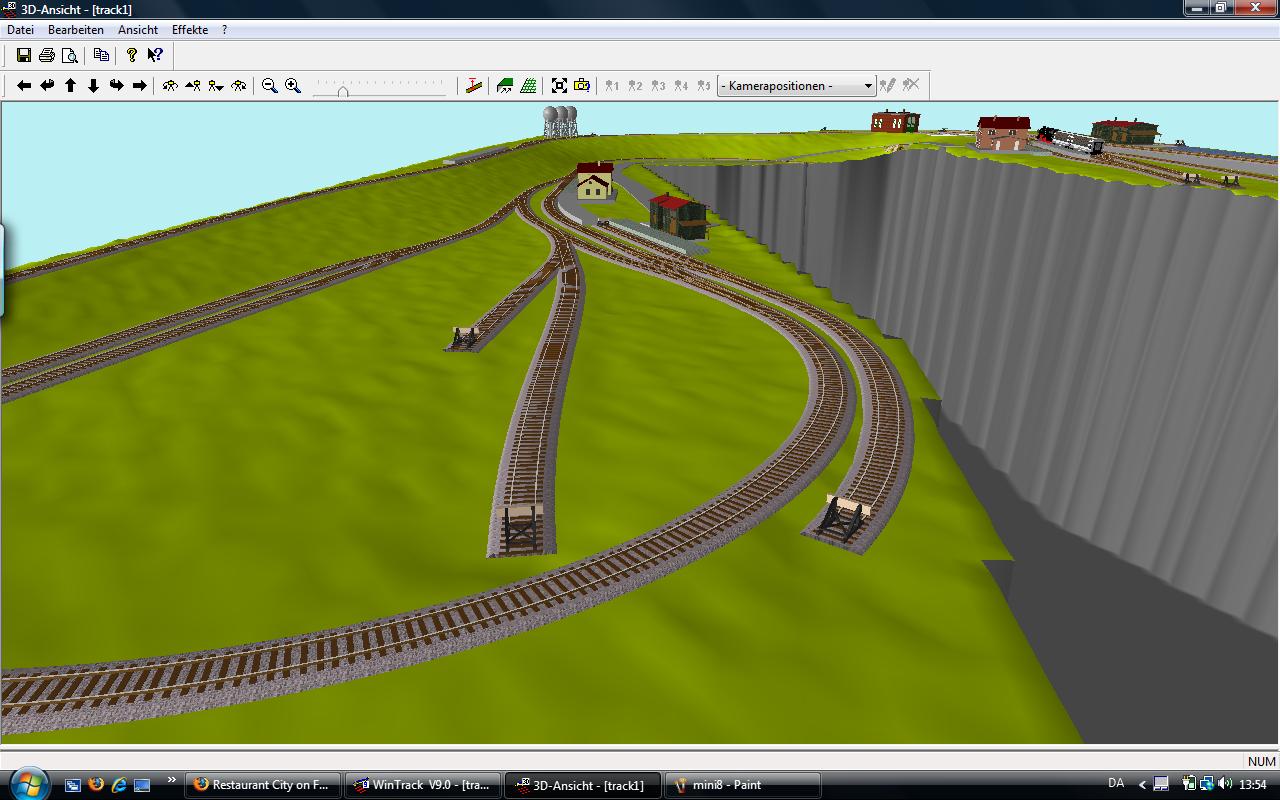
Task: Delete camera position X icon
Action: [x=911, y=86]
